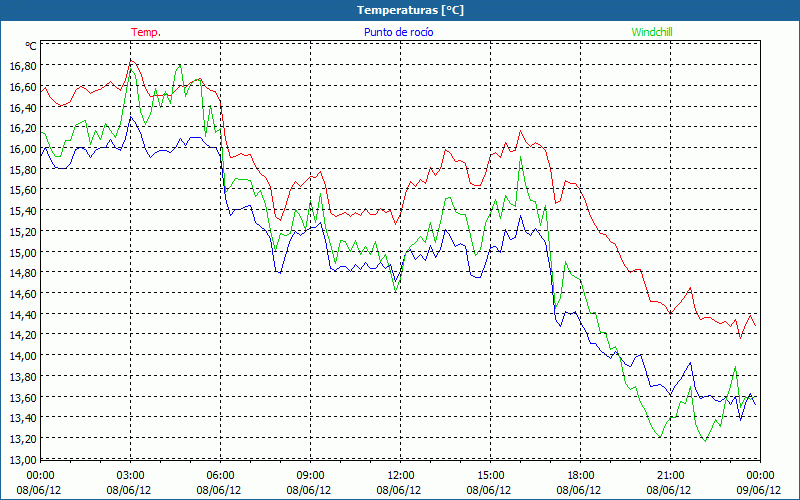Click the Temp. legend label
800x500 pixels.
146,32
